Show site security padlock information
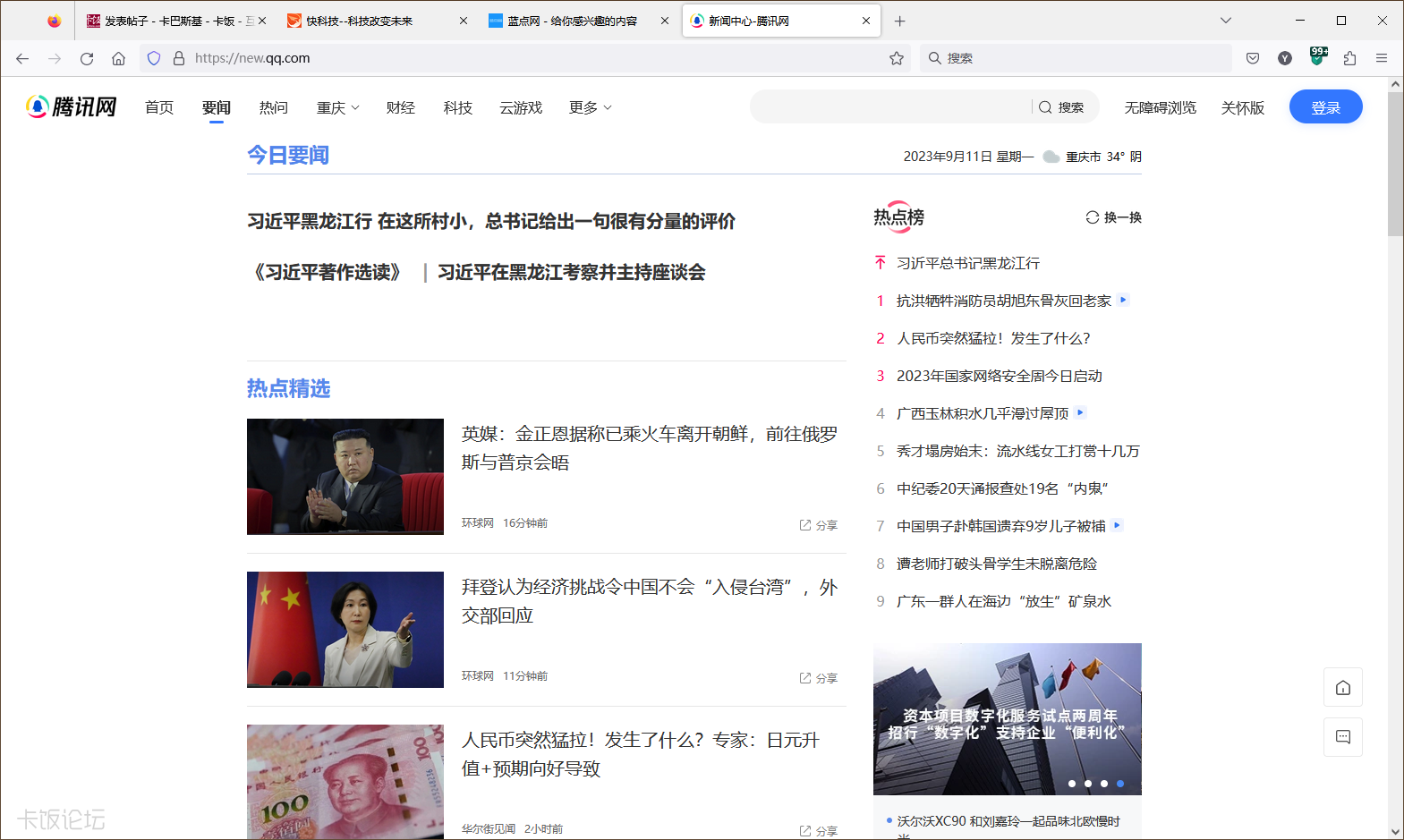Screen dimensions: 1404x840 (179, 58)
